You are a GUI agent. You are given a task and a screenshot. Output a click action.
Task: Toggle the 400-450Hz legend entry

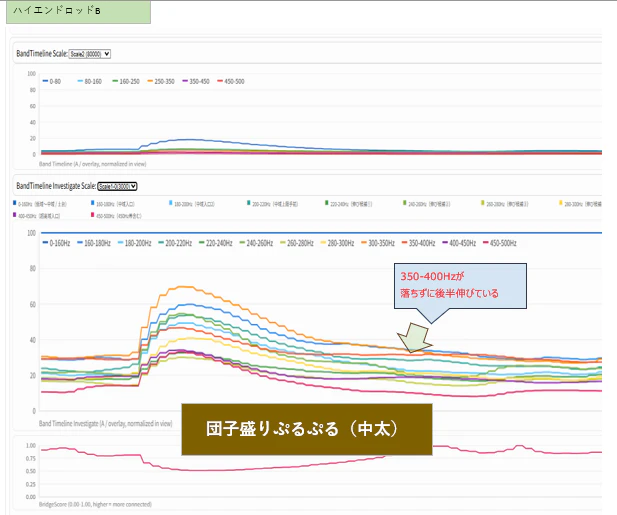click(x=459, y=243)
